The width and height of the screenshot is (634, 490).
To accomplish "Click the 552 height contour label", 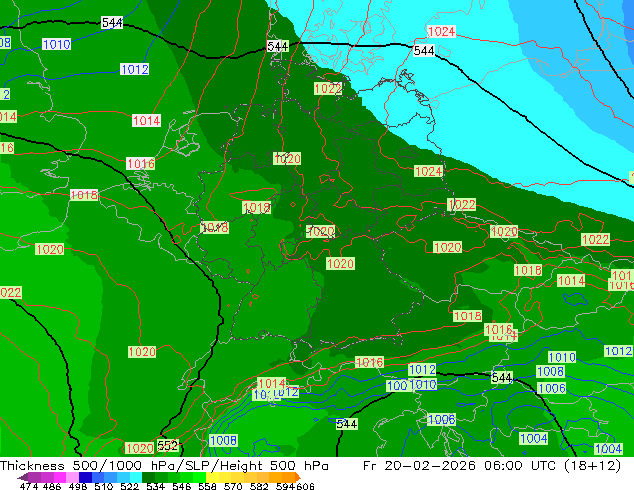I will click(168, 446).
